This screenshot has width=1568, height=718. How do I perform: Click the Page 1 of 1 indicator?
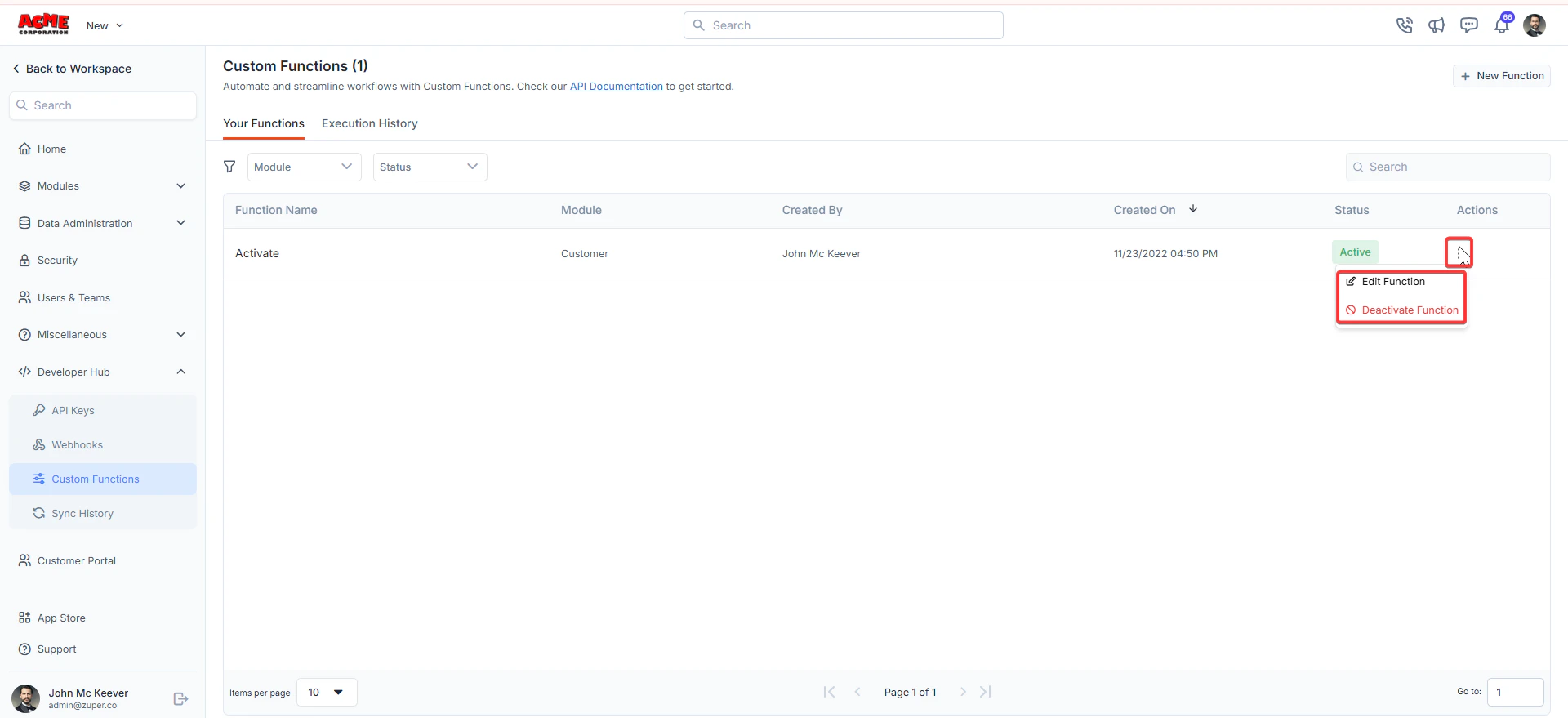910,693
